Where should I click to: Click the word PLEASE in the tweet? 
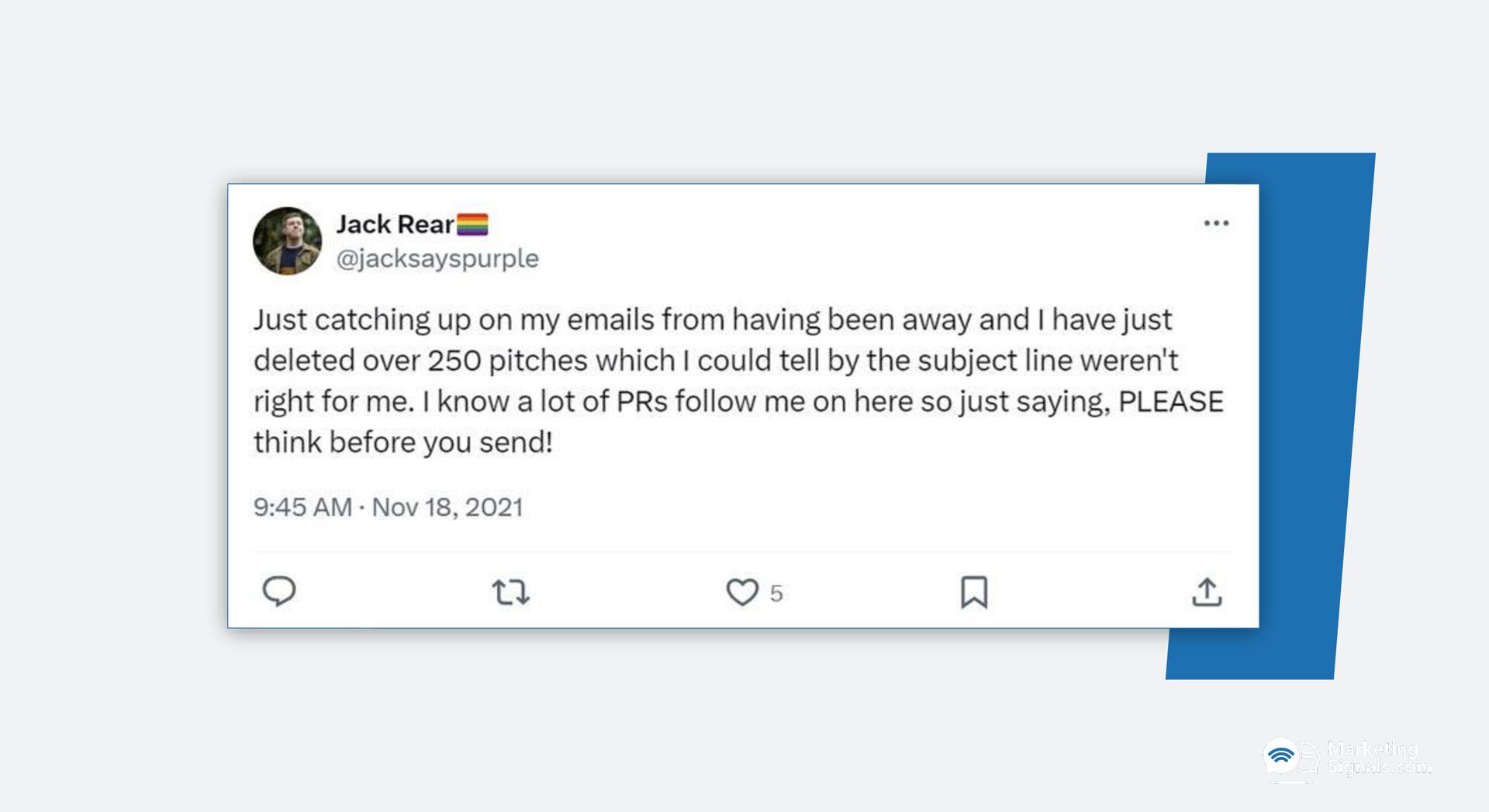point(1170,402)
